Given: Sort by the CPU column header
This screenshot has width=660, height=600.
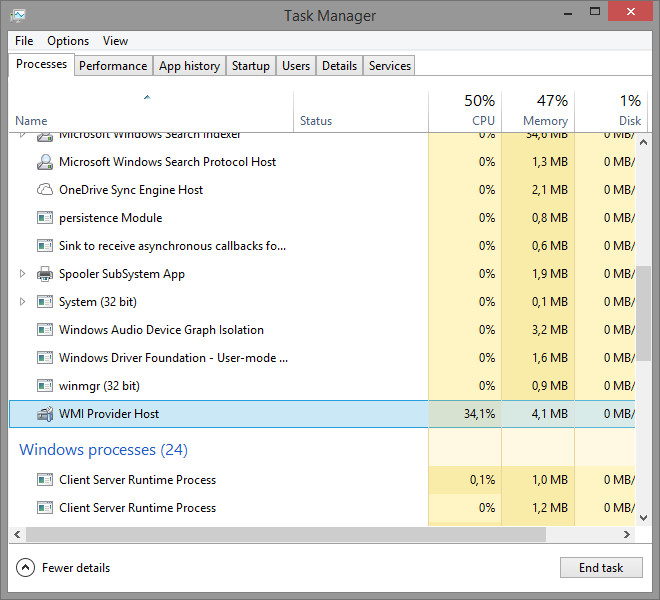Looking at the screenshot, I should click(x=465, y=111).
